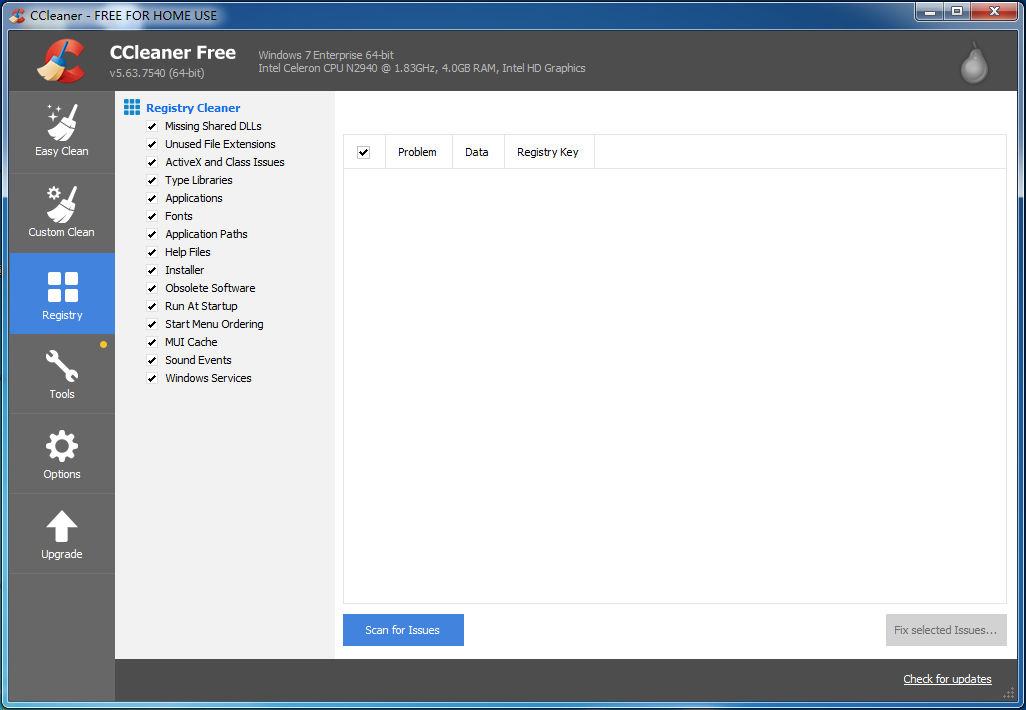This screenshot has width=1026, height=710.
Task: Click the Registry Key column header
Action: coord(547,152)
